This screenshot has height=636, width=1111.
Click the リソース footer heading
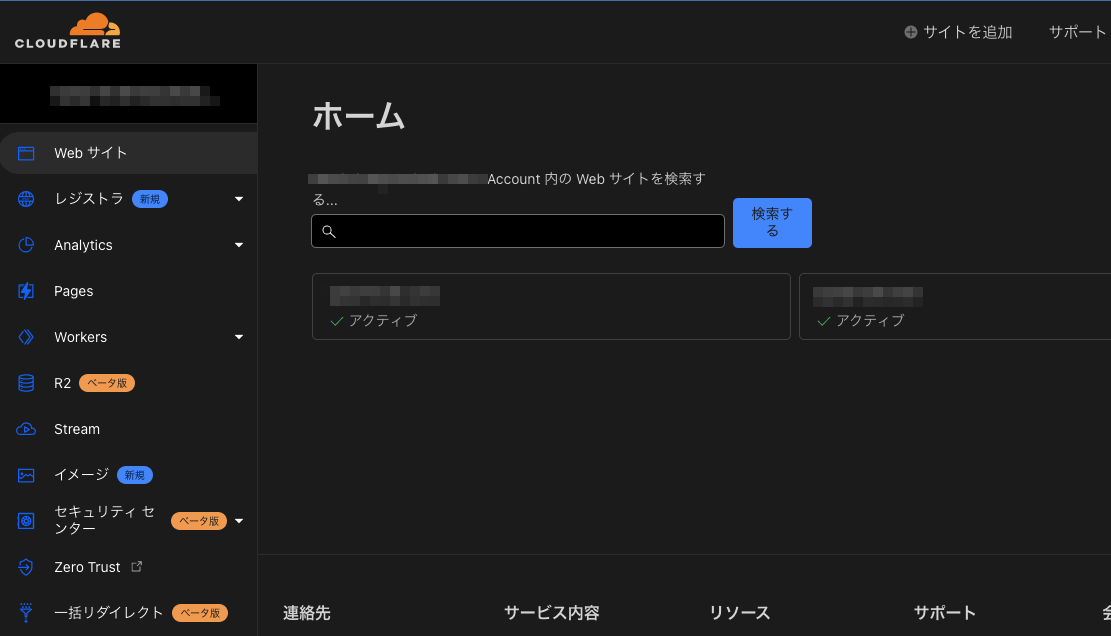click(740, 613)
